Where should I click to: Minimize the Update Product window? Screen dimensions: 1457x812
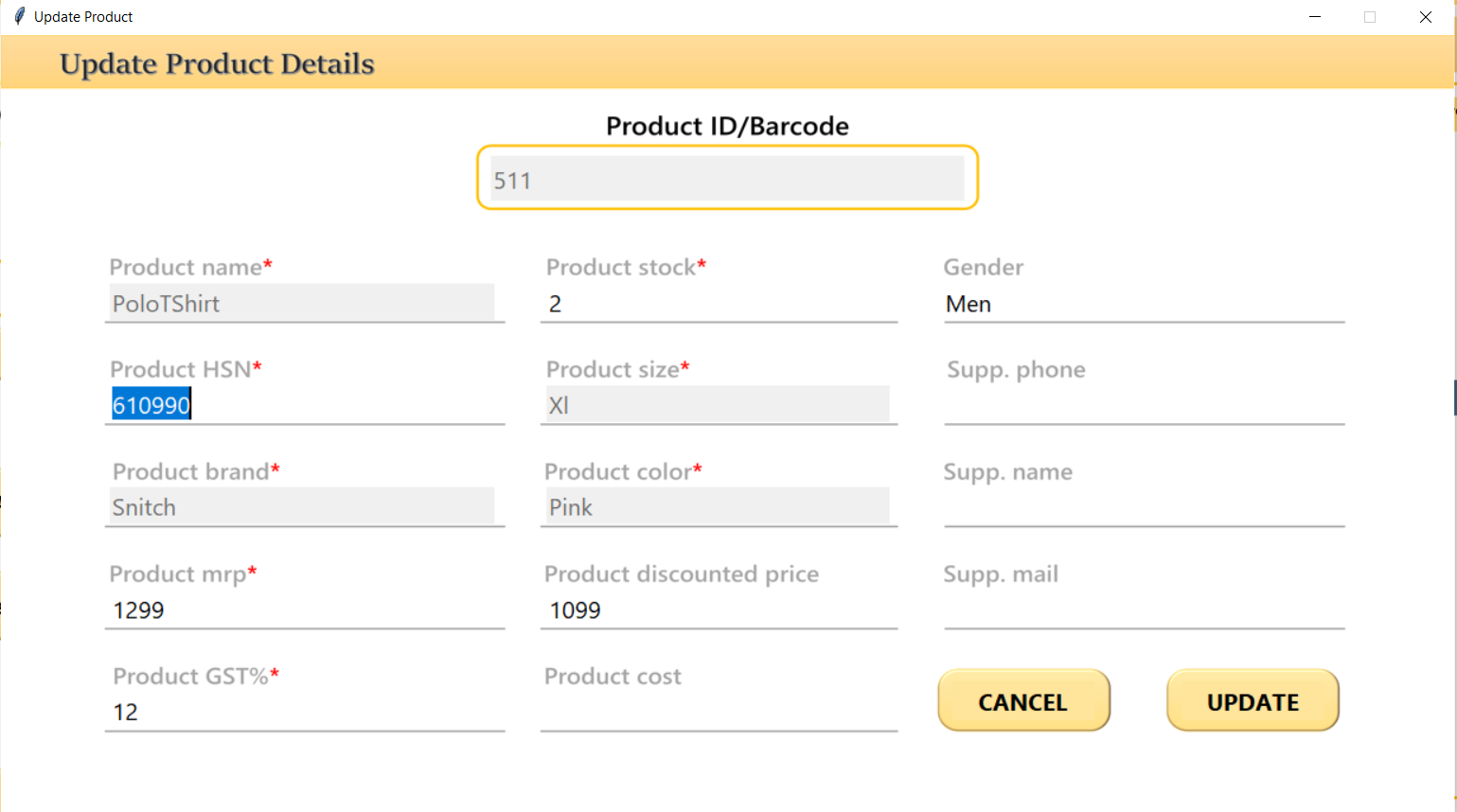pos(1315,17)
